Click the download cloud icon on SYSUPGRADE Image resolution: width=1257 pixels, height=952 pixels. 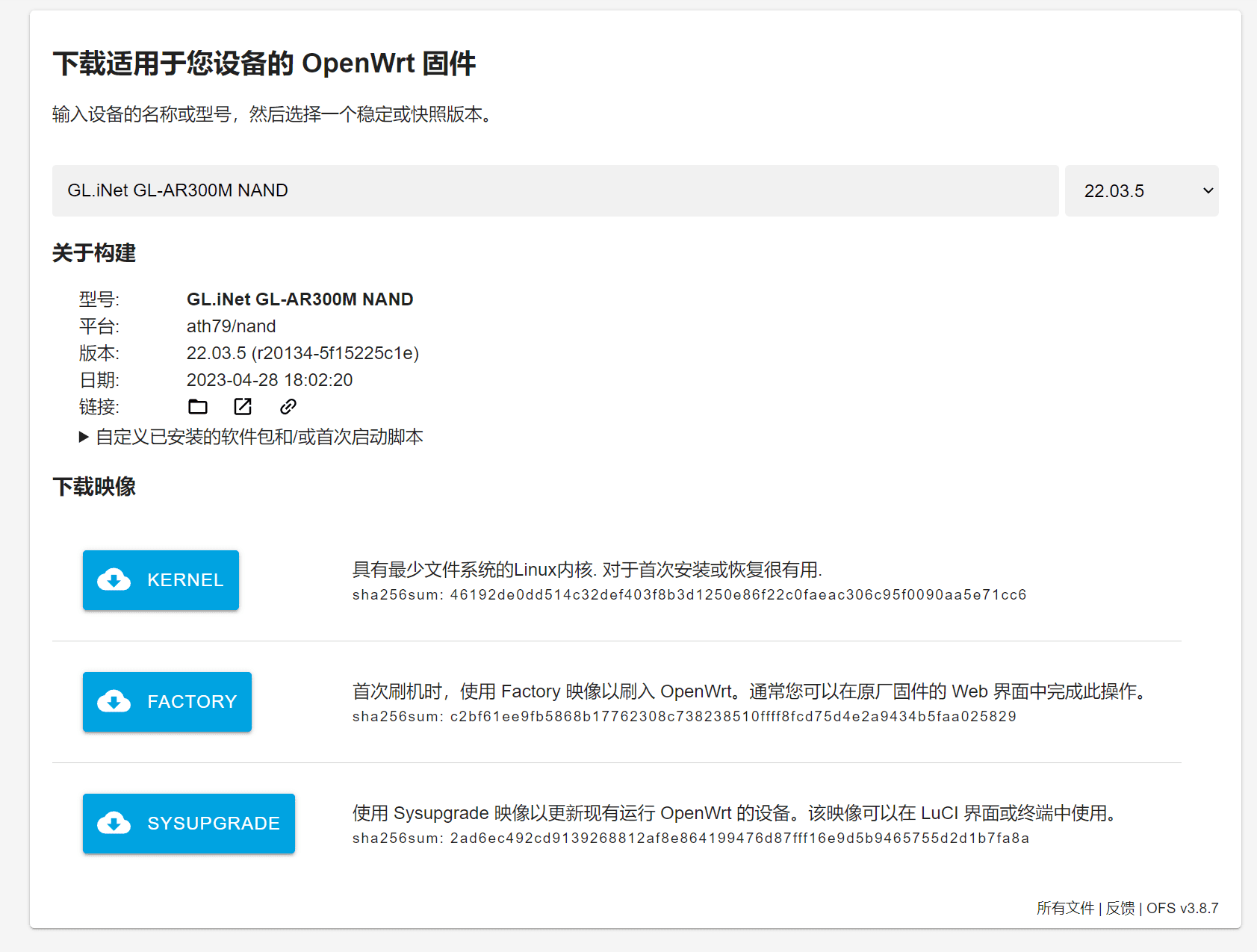pos(113,824)
